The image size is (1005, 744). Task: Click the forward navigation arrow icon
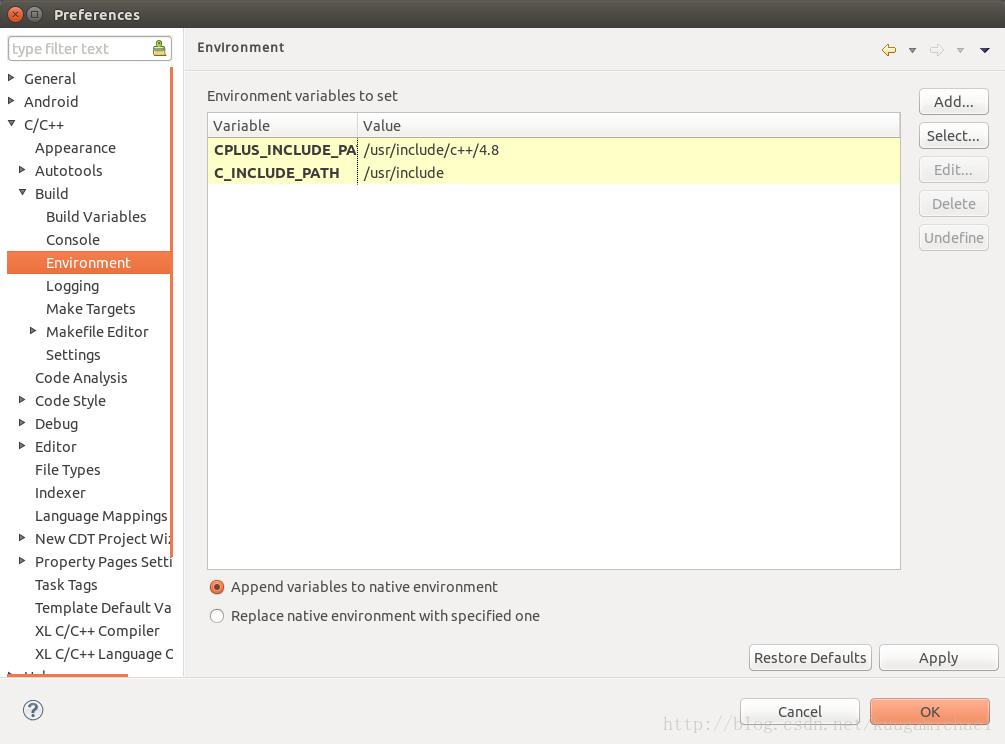point(936,50)
